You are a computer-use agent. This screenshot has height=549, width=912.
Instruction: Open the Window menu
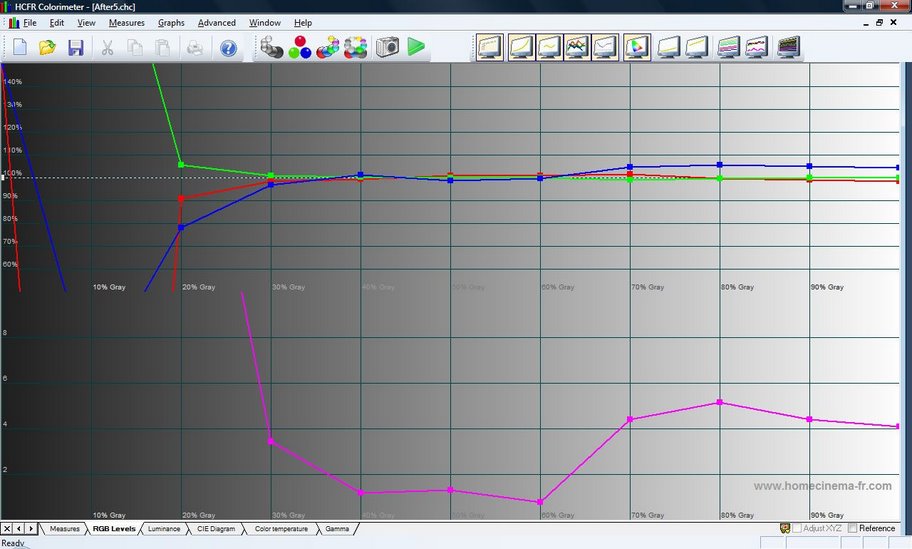tap(265, 23)
